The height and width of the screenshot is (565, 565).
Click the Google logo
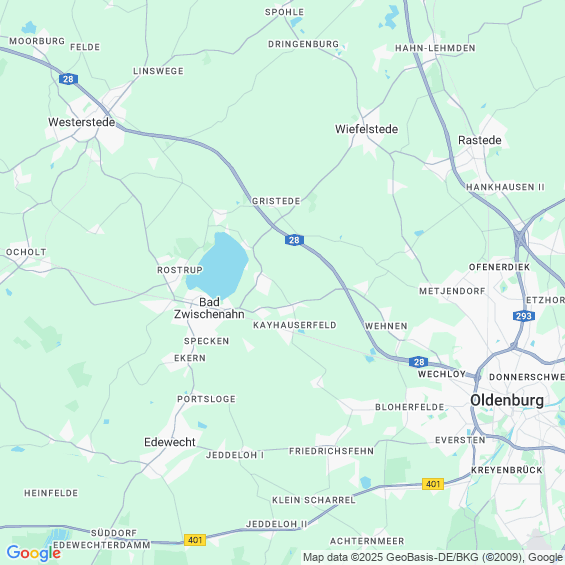pos(34,553)
